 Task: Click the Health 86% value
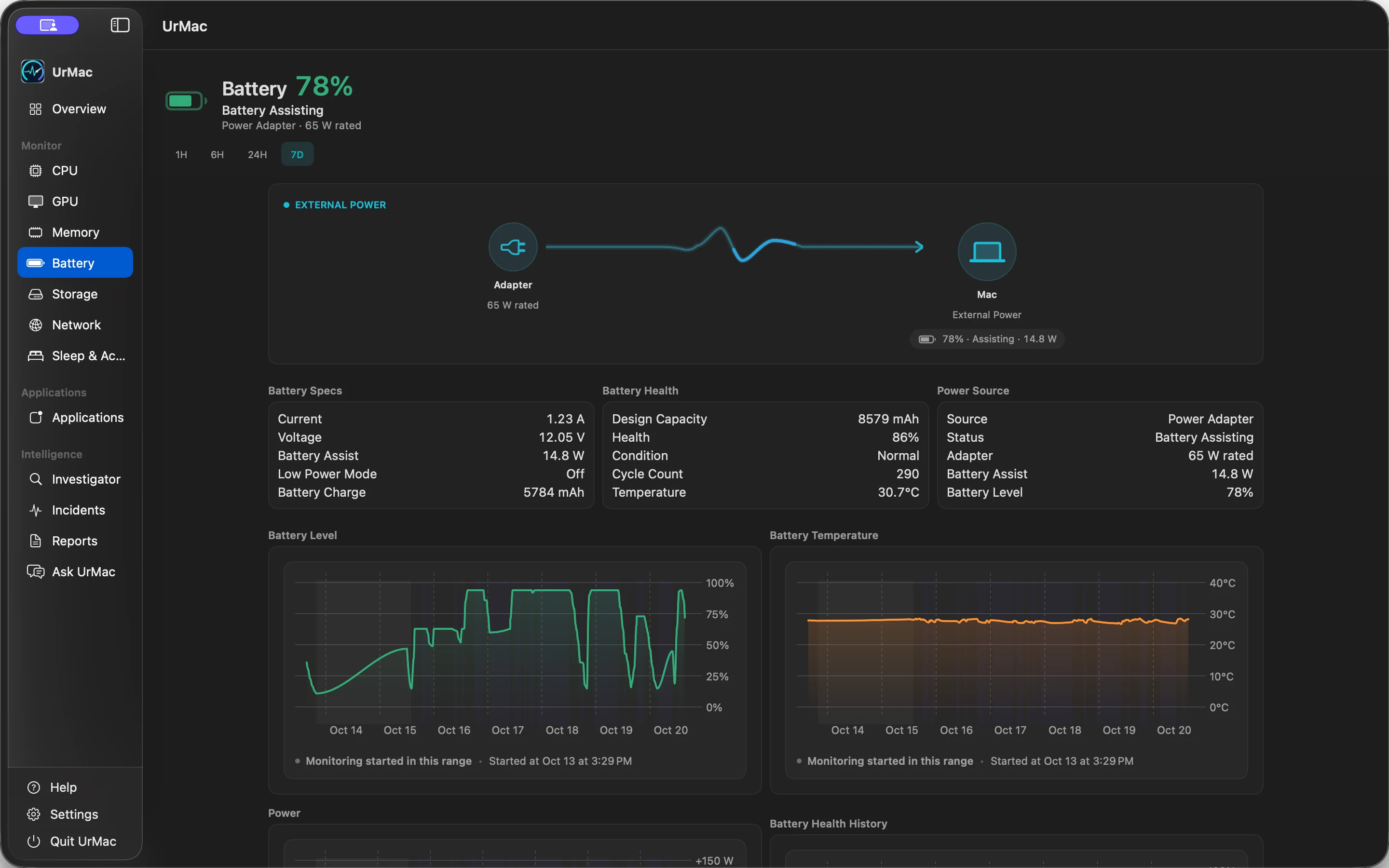tap(906, 437)
